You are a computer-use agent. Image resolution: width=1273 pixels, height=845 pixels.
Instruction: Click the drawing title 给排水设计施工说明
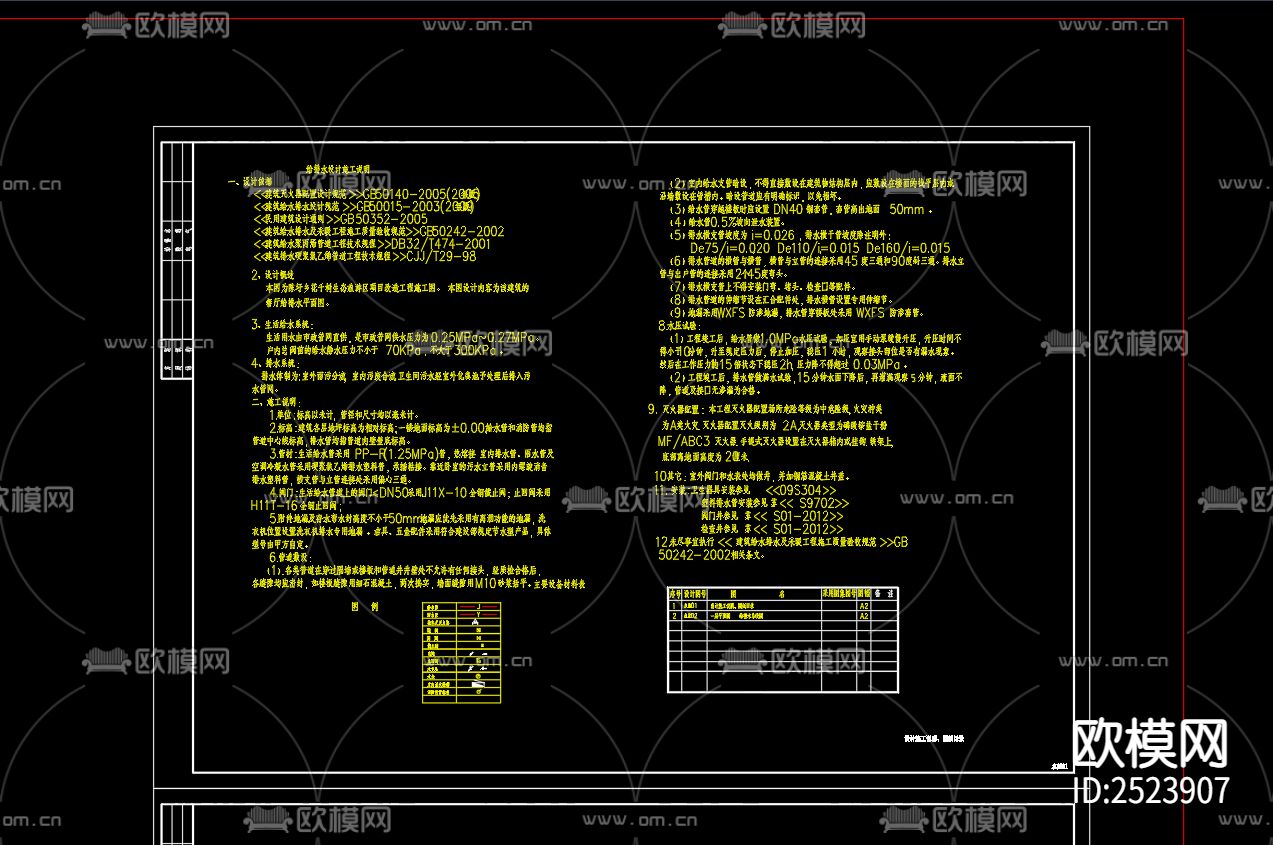pyautogui.click(x=337, y=170)
